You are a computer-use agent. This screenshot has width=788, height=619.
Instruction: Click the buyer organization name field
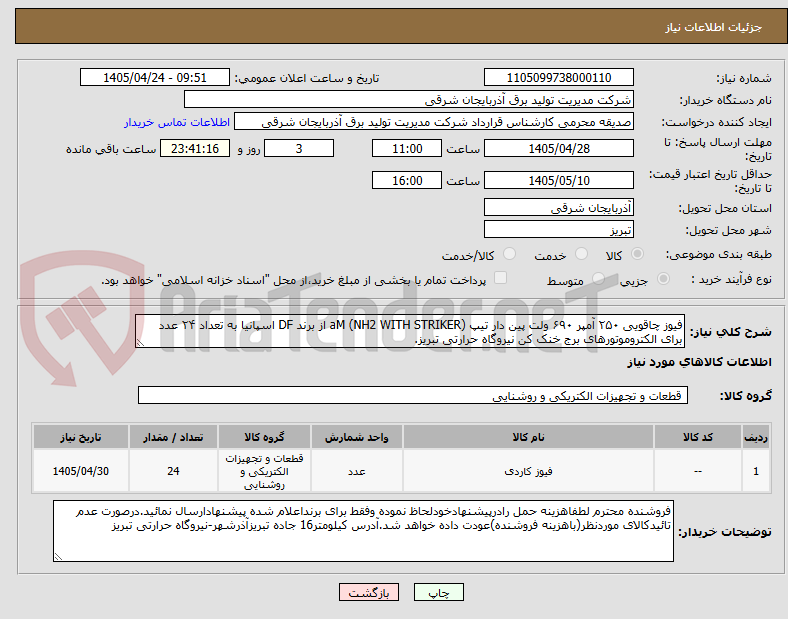coord(409,99)
